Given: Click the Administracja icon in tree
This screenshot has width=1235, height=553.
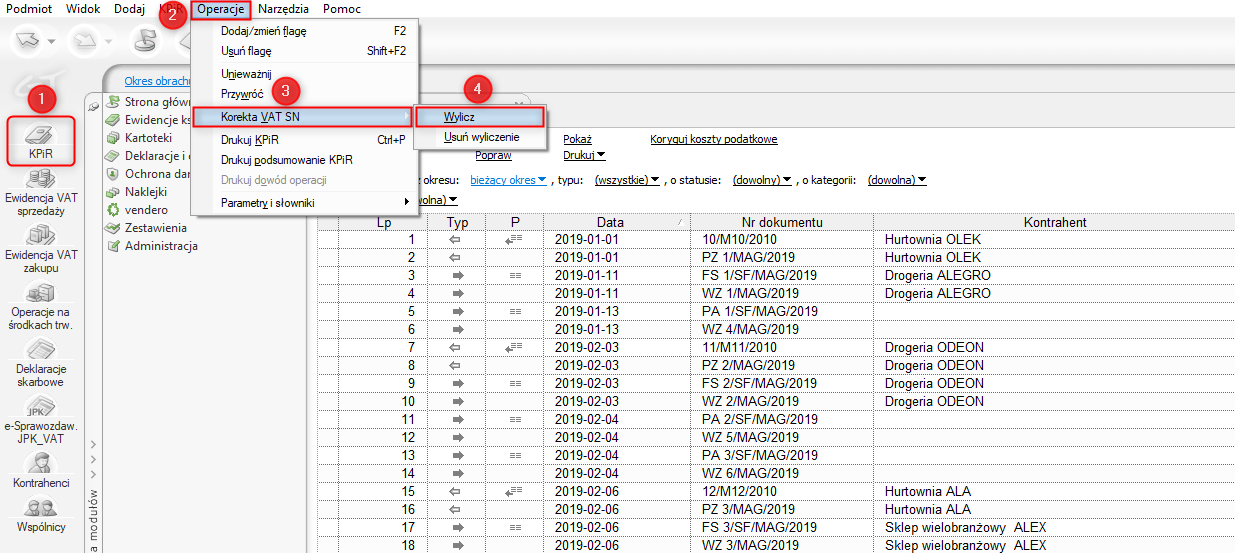Looking at the screenshot, I should tap(113, 245).
